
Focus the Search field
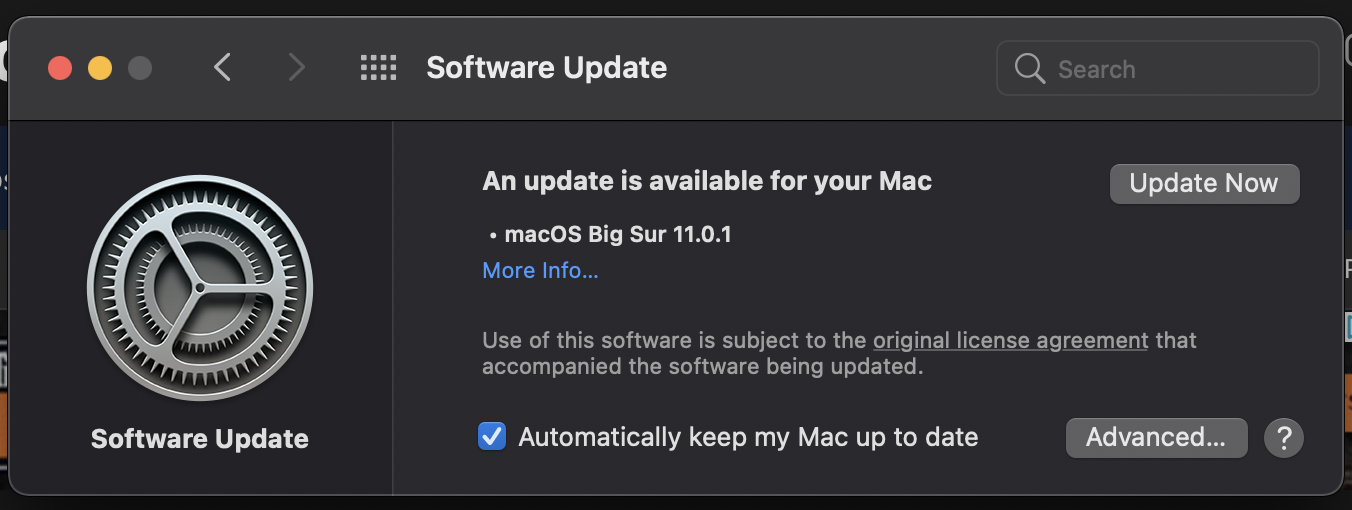coord(1158,69)
